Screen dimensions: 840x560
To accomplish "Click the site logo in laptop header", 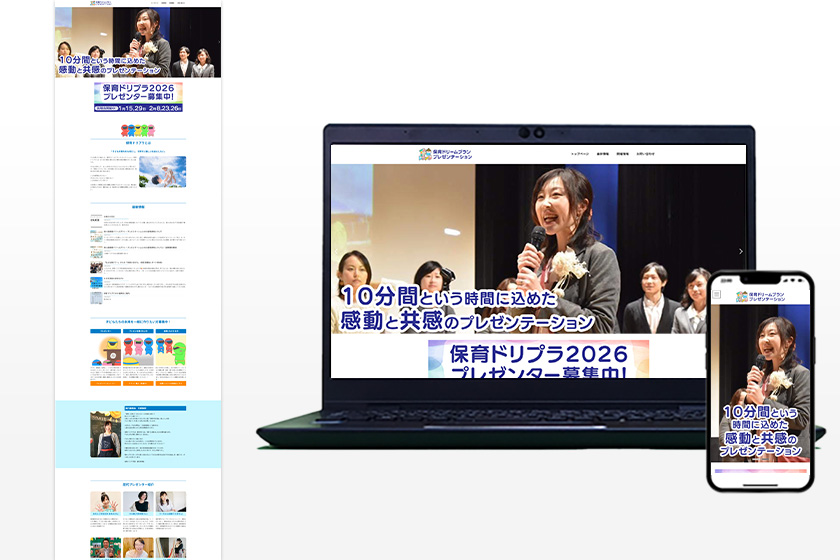I will [446, 154].
